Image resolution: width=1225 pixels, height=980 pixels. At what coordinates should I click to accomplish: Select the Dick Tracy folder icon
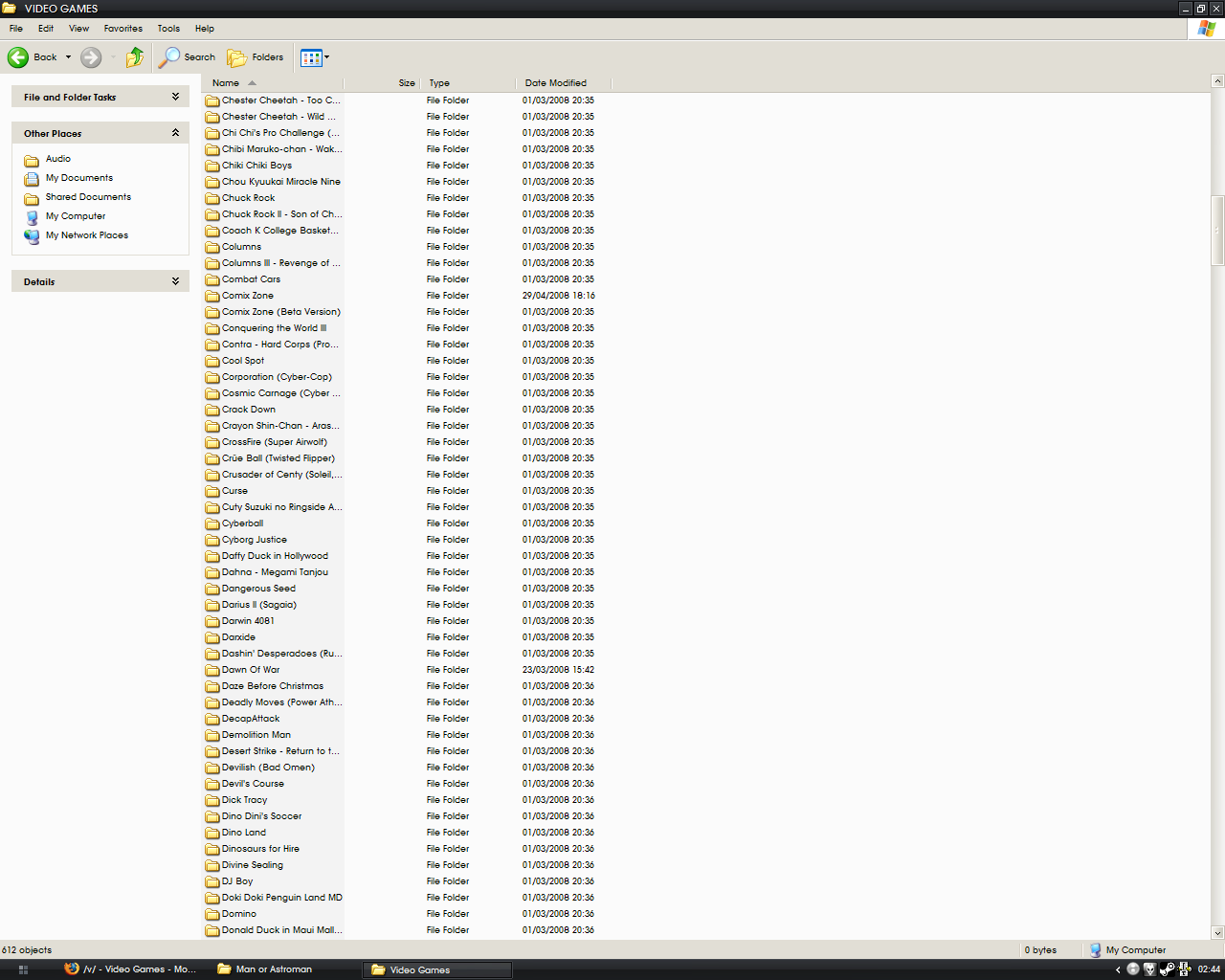[x=212, y=800]
